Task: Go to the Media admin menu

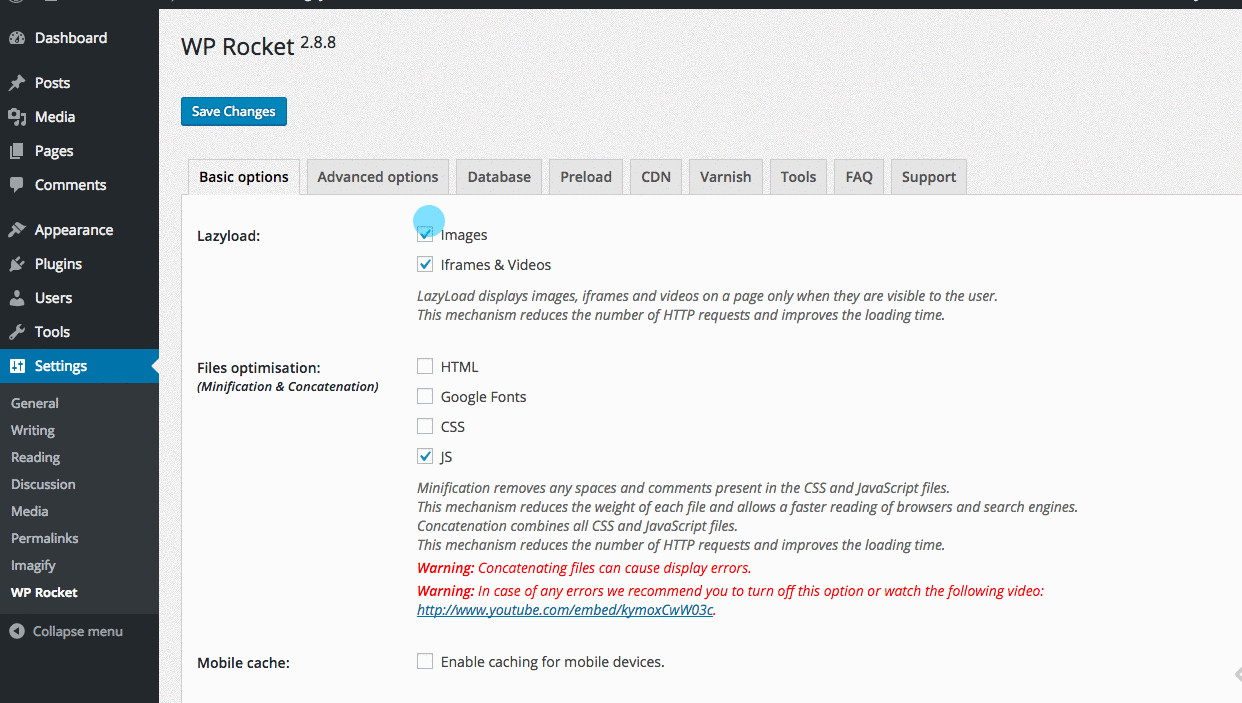Action: (x=79, y=117)
